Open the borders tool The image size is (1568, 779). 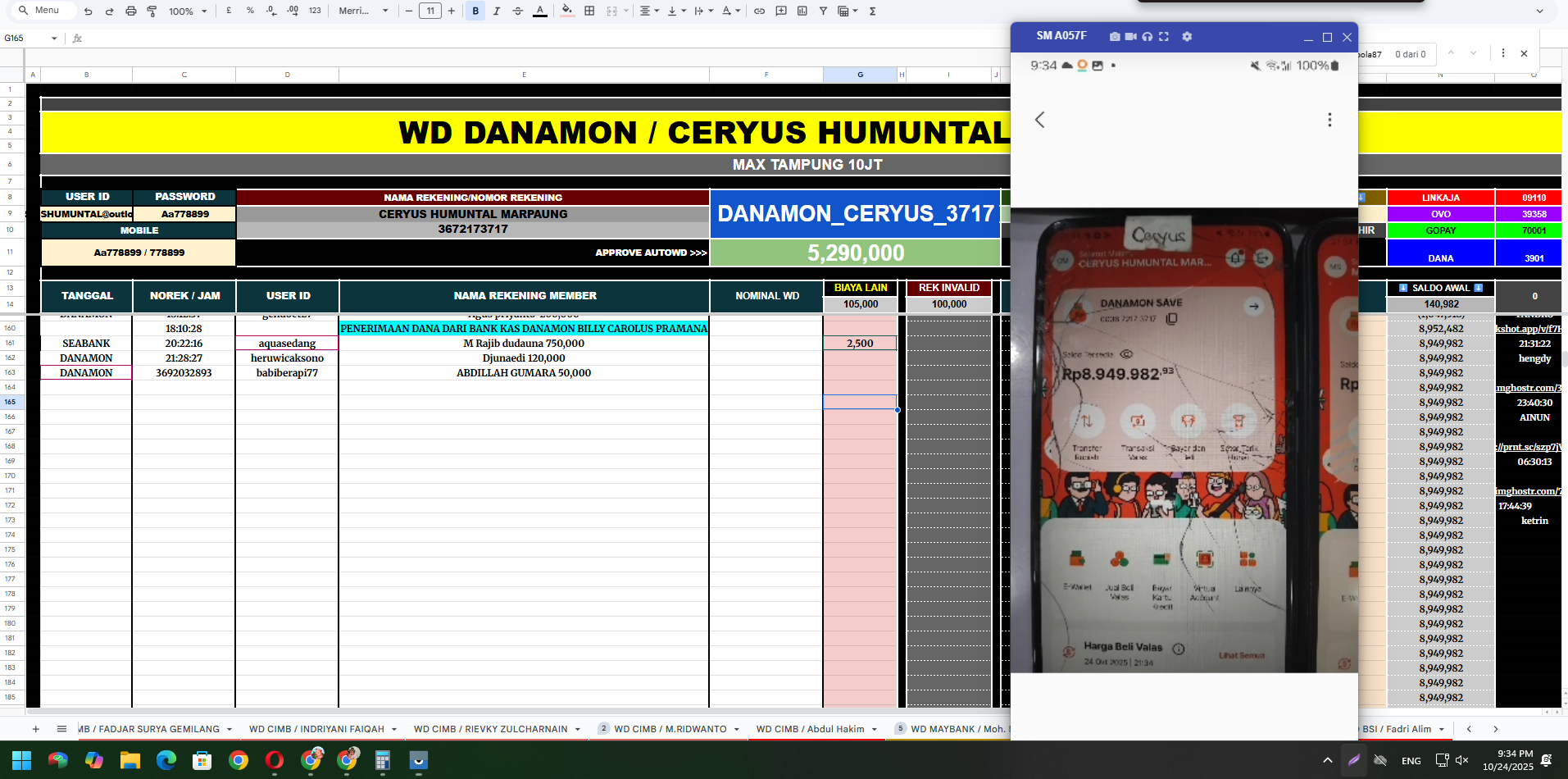589,11
